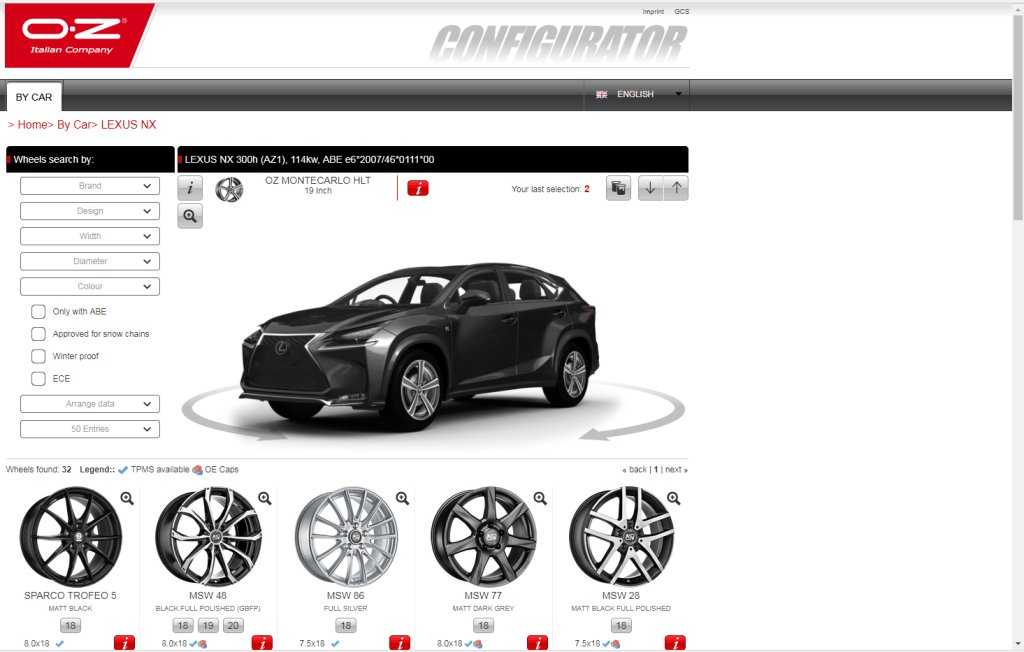Click the 'MATT DARK GREY' colour label
This screenshot has width=1024, height=652.
[x=483, y=609]
